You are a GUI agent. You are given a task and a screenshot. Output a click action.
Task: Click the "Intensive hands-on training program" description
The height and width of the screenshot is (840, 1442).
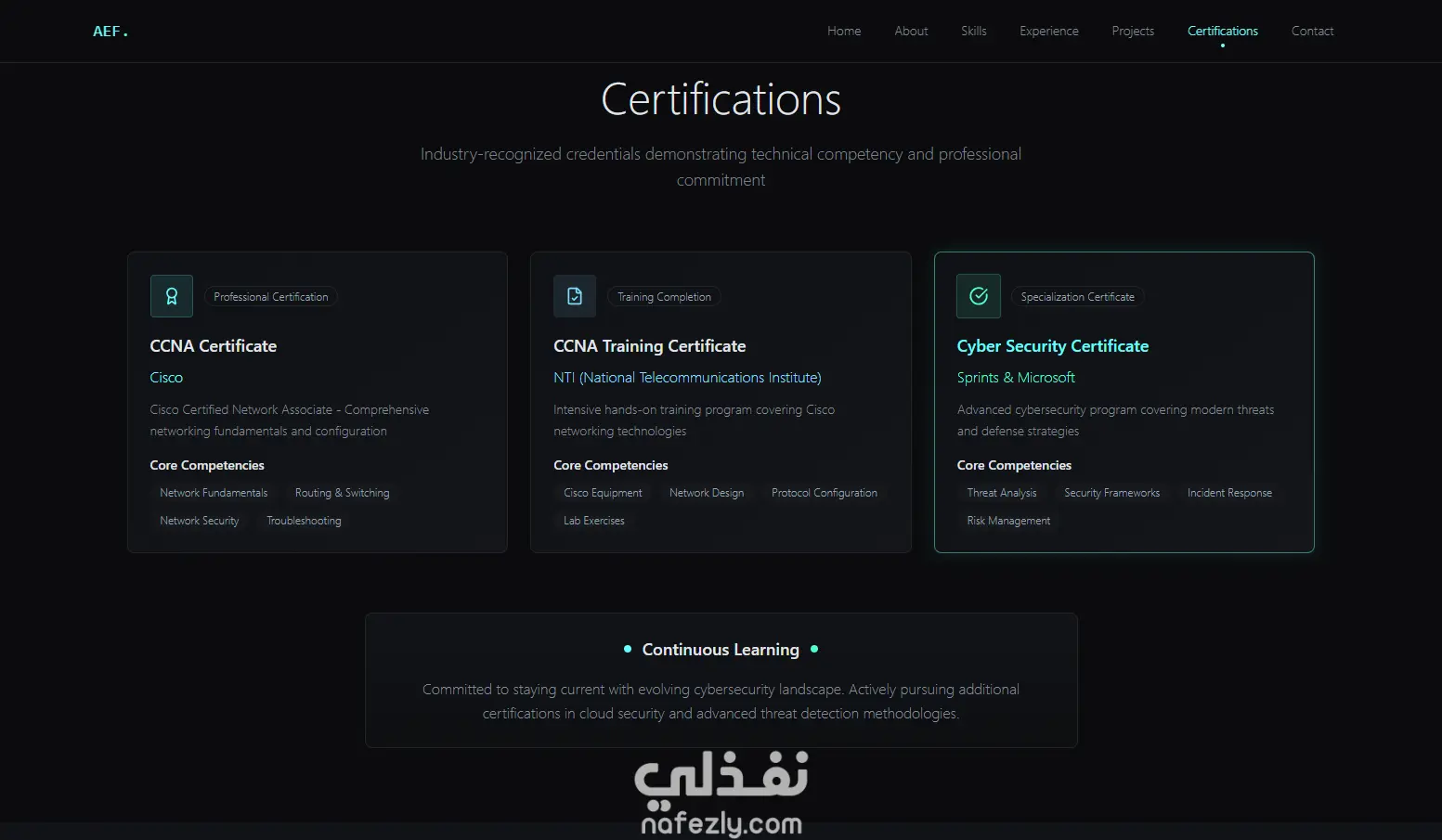[695, 420]
